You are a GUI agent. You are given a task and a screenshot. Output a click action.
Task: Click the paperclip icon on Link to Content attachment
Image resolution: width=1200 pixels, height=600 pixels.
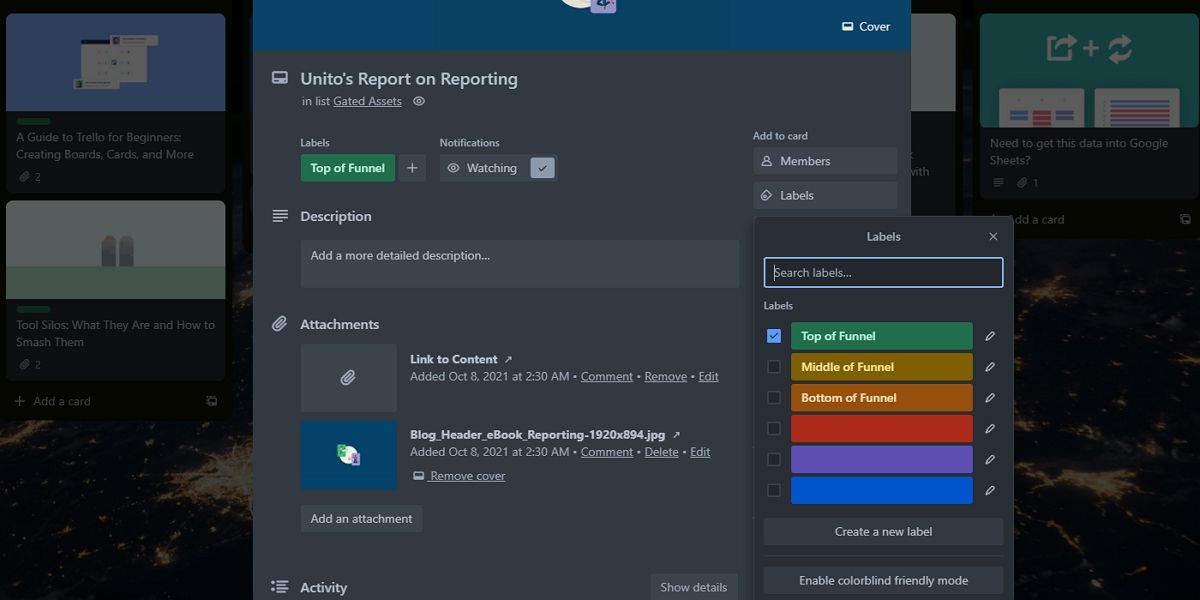(x=348, y=376)
